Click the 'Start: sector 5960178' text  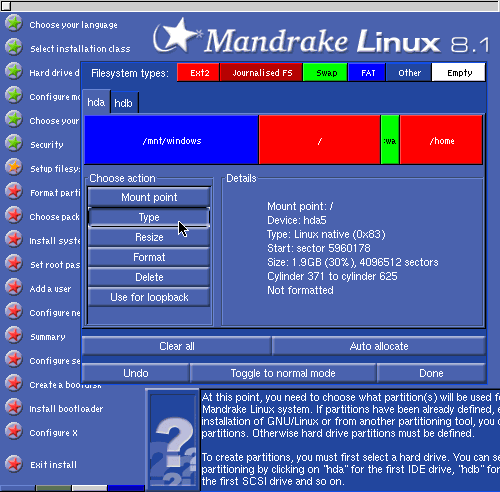[x=319, y=248]
